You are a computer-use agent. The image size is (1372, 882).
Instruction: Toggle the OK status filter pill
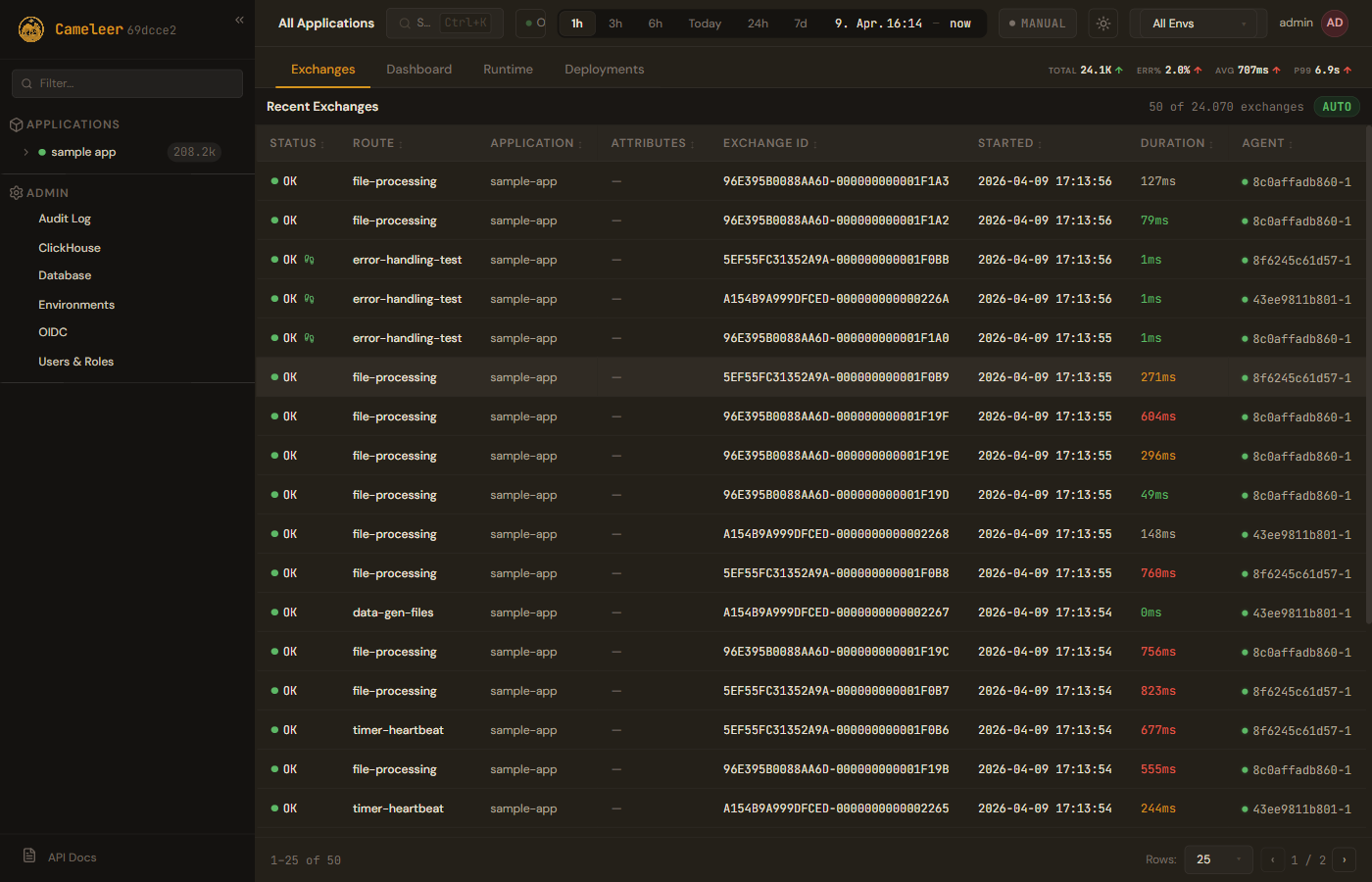tap(531, 24)
